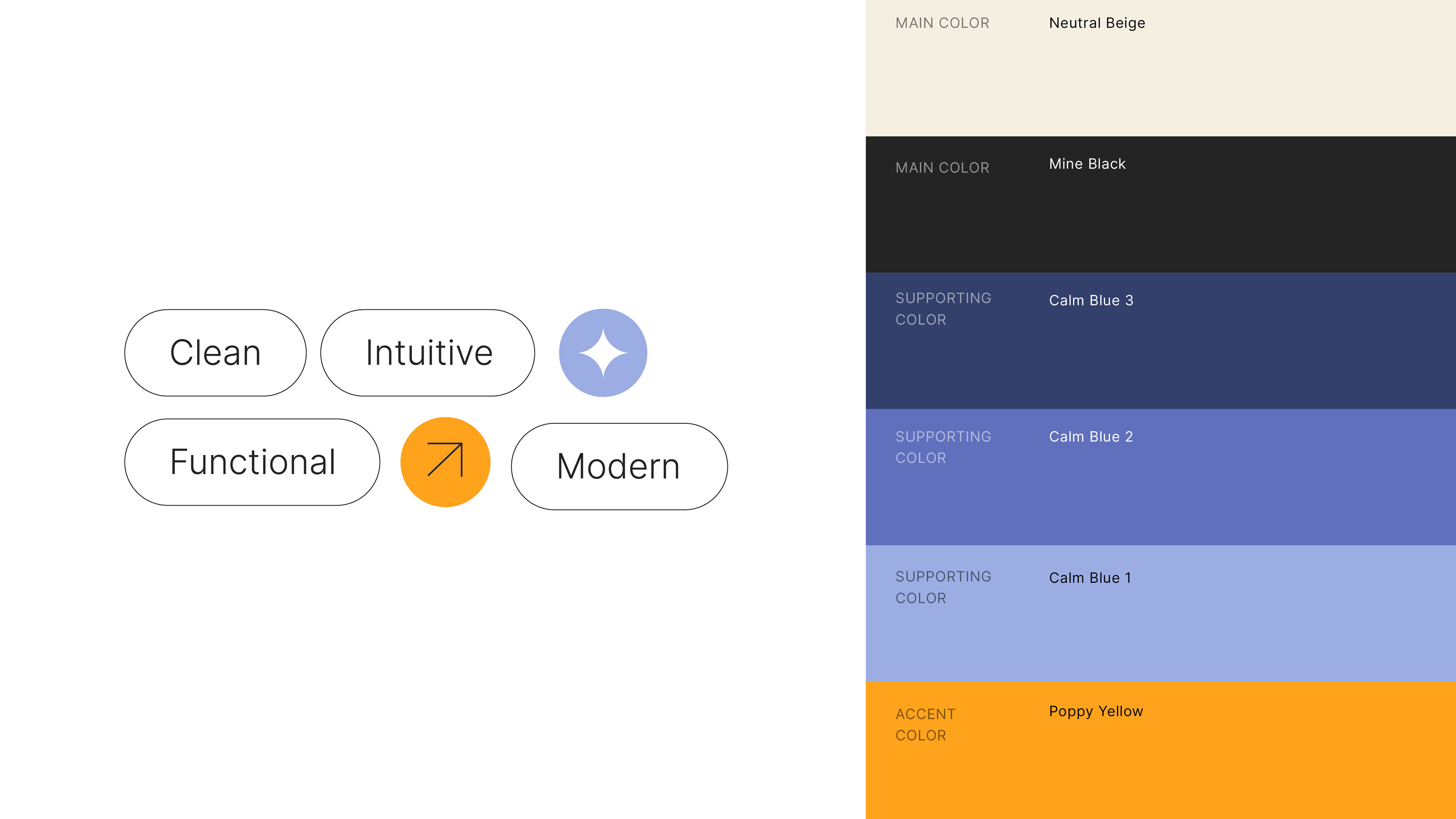Viewport: 1456px width, 819px height.
Task: Click the orange diagonal arrow icon
Action: click(445, 462)
